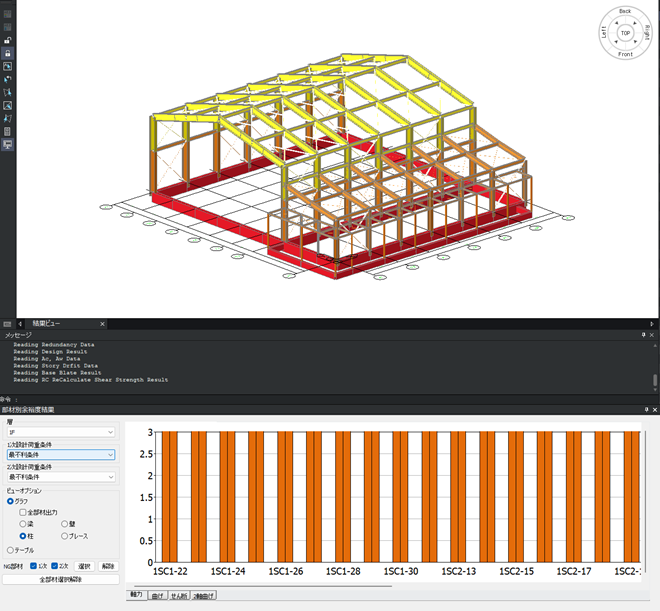The height and width of the screenshot is (611, 660).
Task: Close the 結果ビュー tab
Action: [x=102, y=324]
